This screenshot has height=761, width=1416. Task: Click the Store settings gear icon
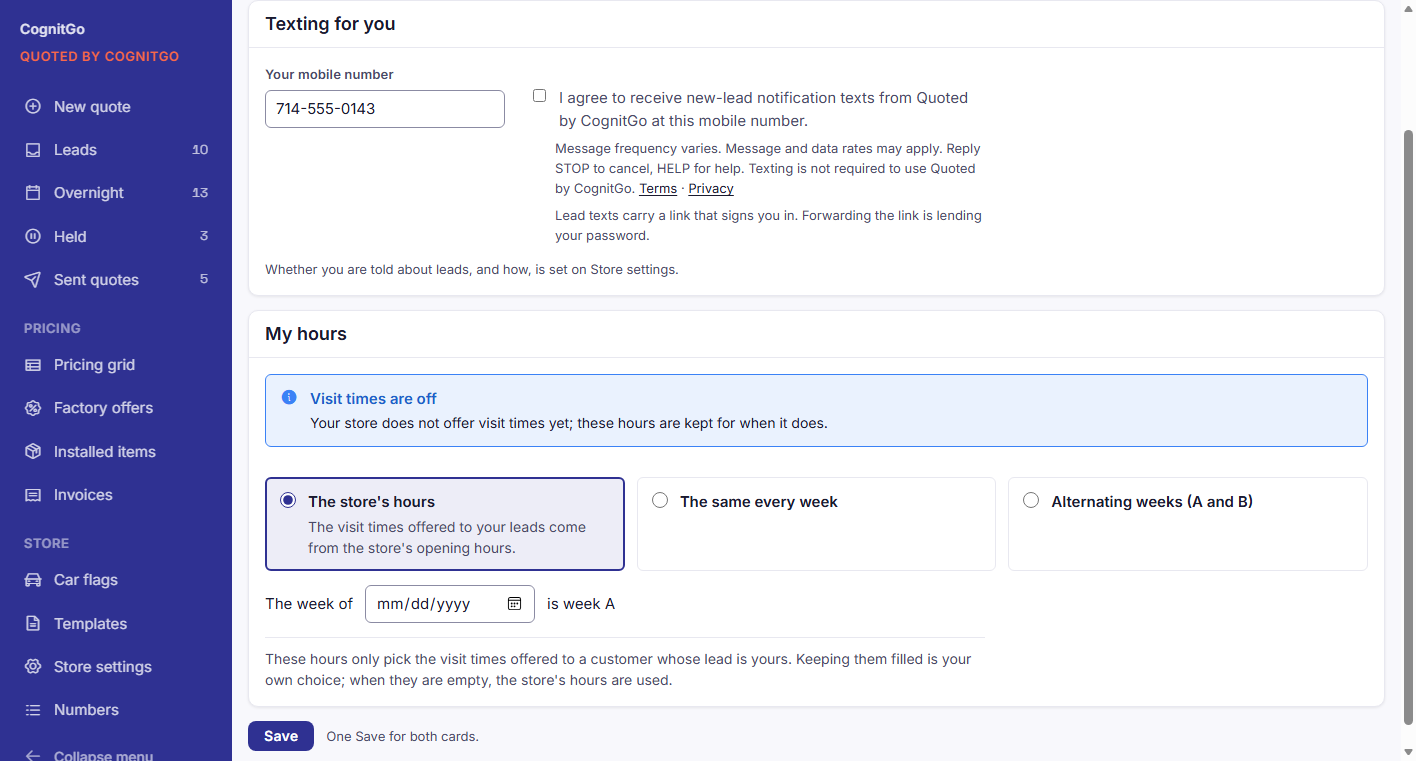(x=33, y=667)
